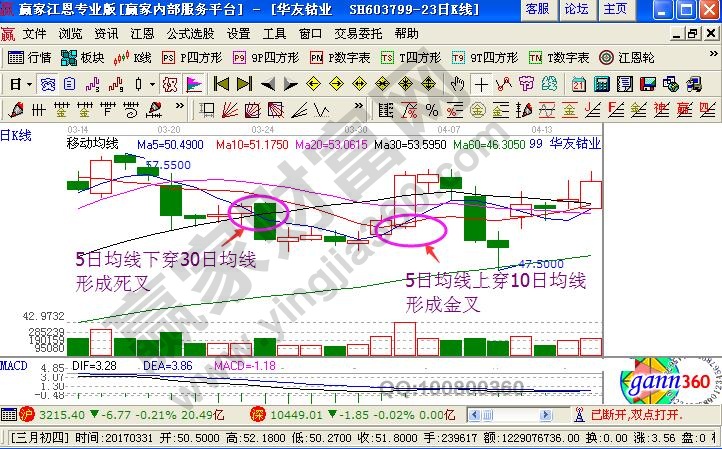Click the 客服 button

point(537,9)
